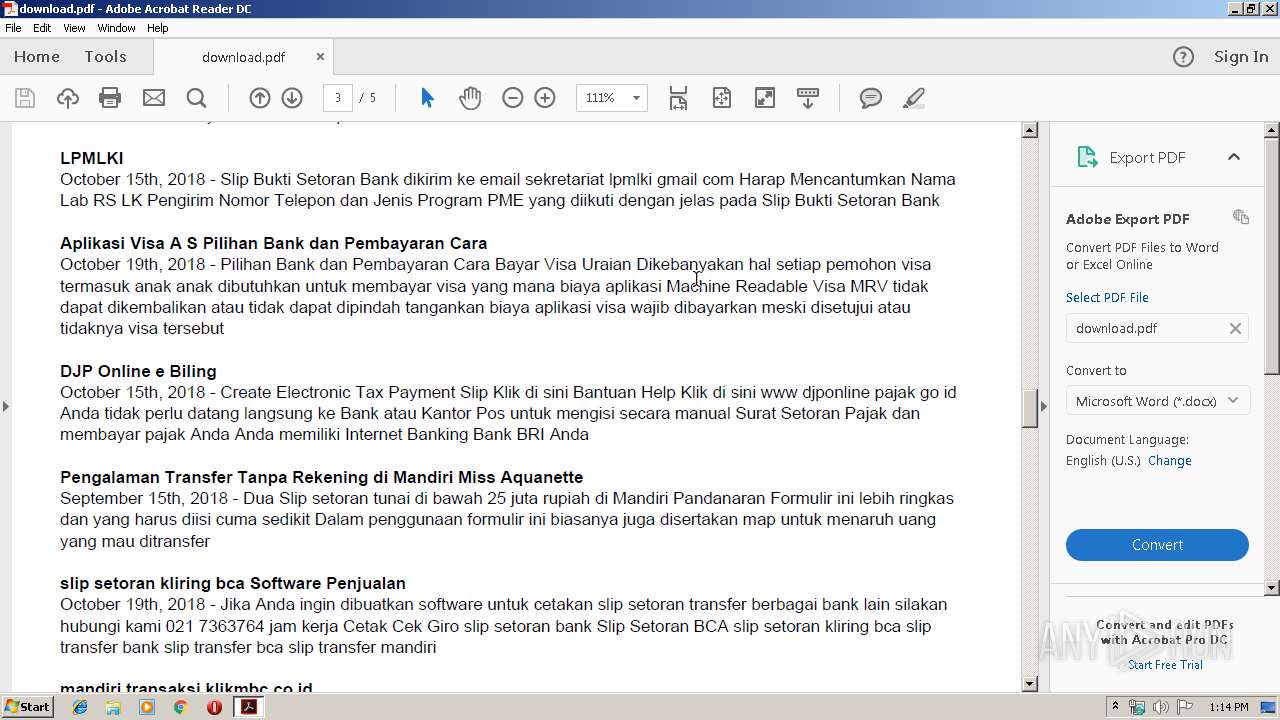The image size is (1280, 720).
Task: Choose the Selection arrow tool
Action: point(427,98)
